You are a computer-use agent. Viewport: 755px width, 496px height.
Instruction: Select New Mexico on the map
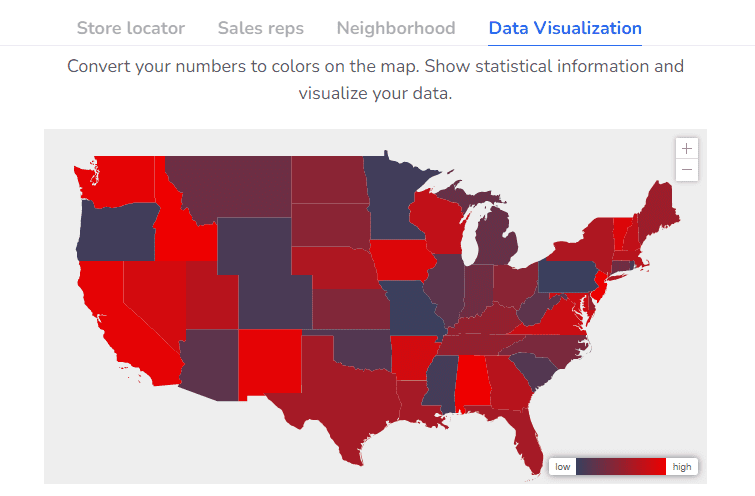(268, 362)
